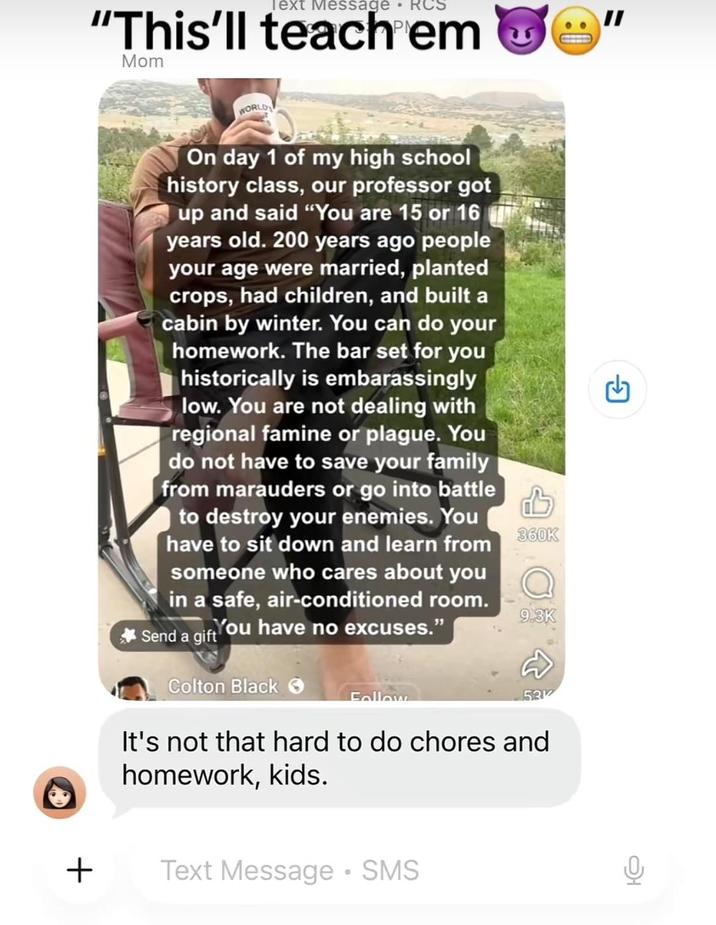The height and width of the screenshot is (925, 716).
Task: Tap the Follow button
Action: click(379, 695)
